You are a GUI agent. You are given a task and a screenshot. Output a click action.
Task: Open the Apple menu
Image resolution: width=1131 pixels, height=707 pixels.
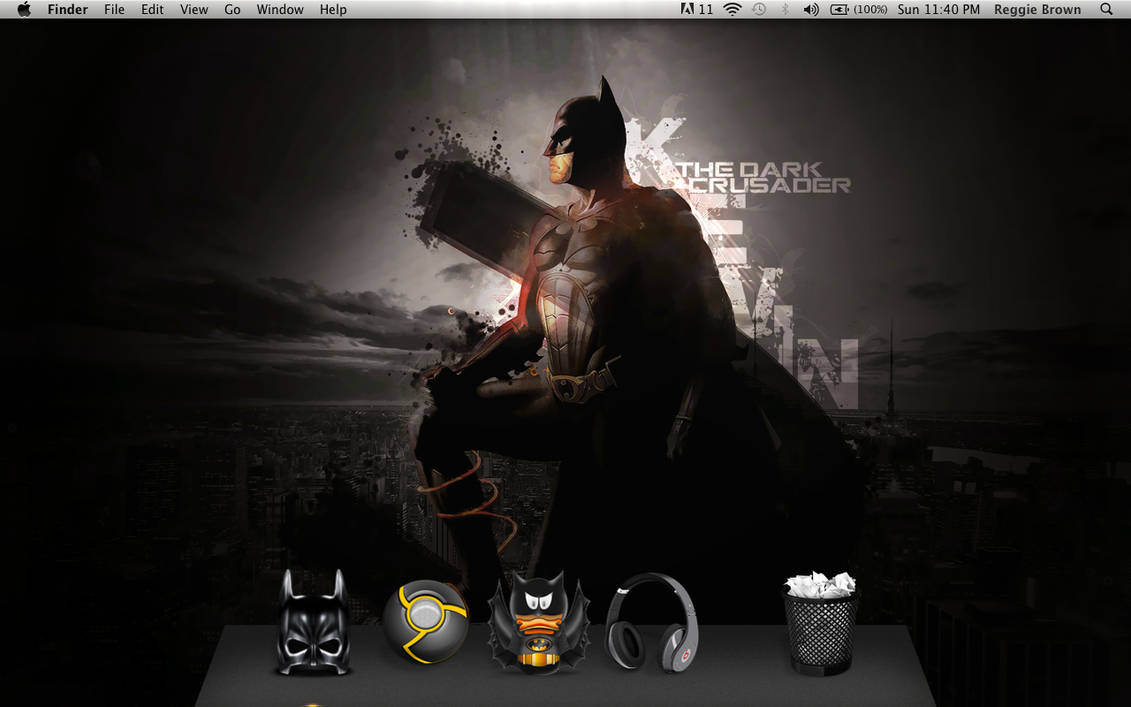pyautogui.click(x=24, y=9)
